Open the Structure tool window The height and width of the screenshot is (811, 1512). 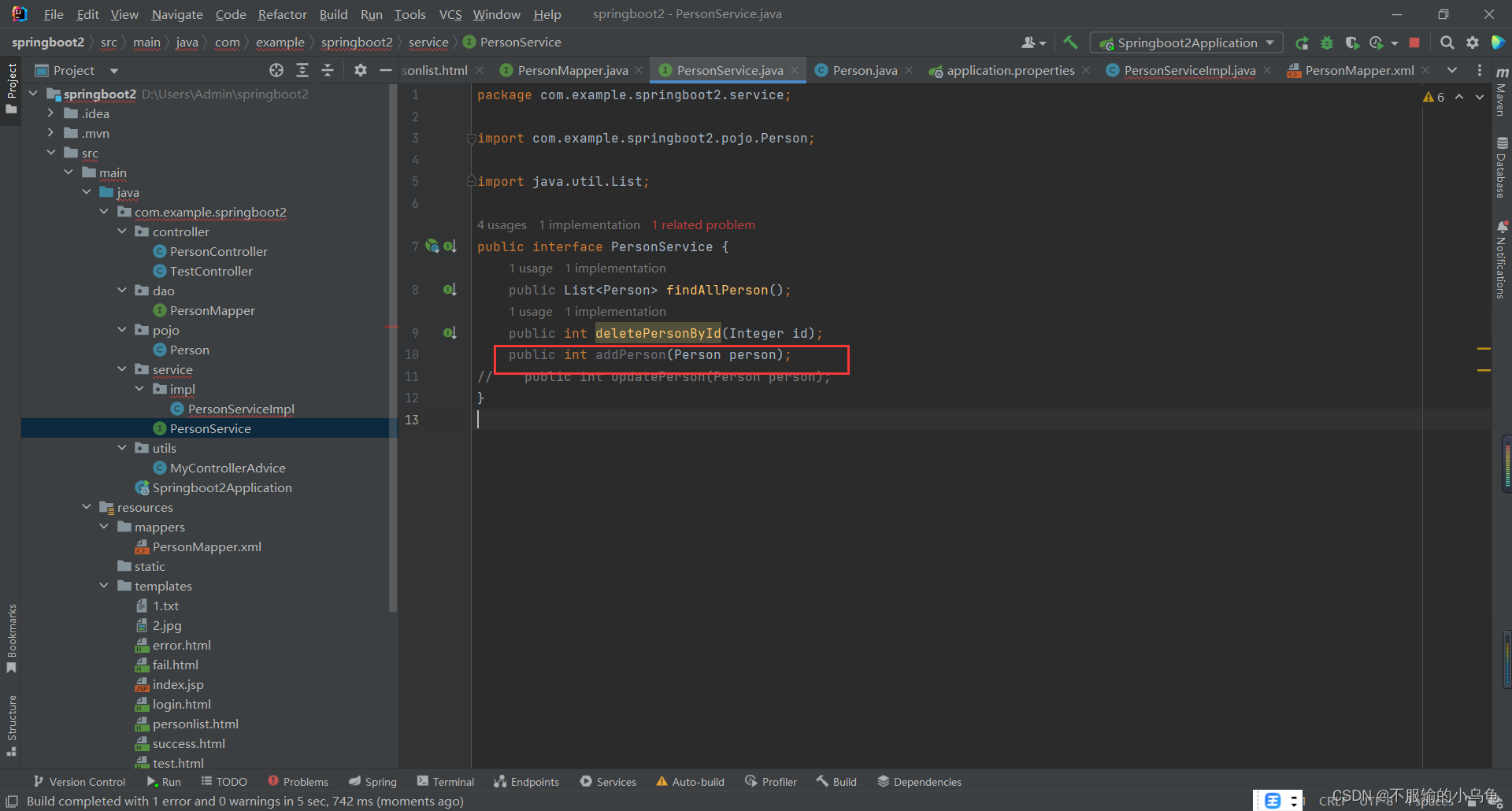(11, 725)
